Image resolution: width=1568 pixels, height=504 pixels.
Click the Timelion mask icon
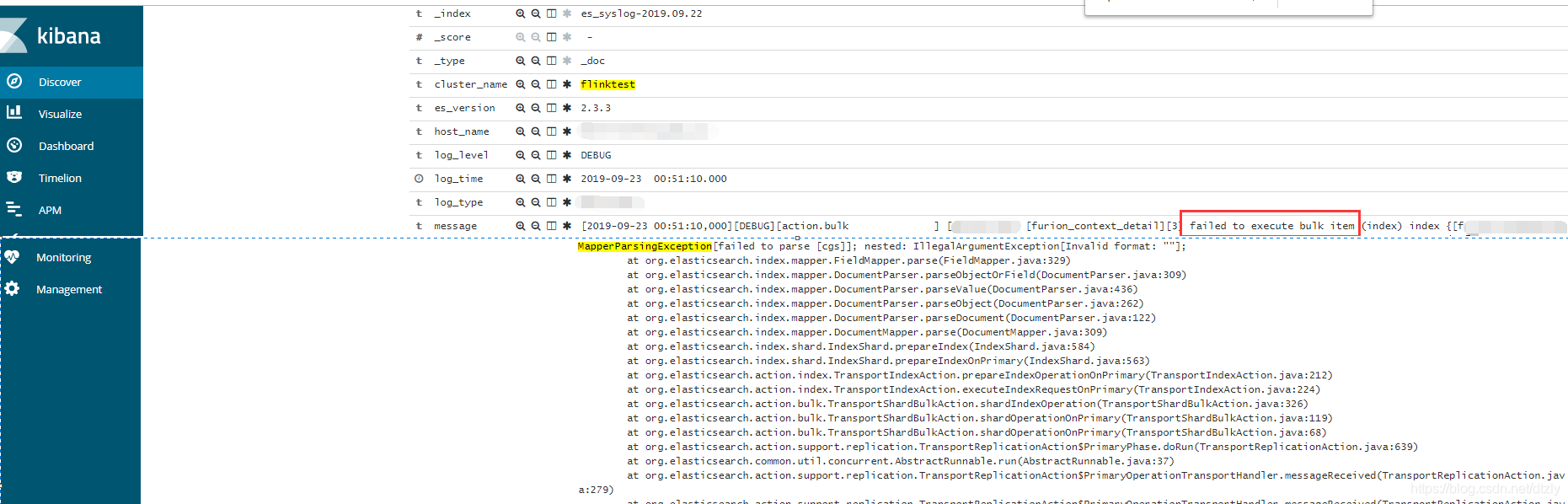14,177
